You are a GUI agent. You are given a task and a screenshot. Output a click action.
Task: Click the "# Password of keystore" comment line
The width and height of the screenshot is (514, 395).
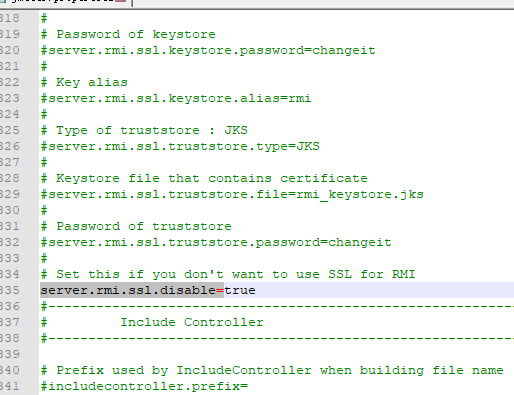128,34
